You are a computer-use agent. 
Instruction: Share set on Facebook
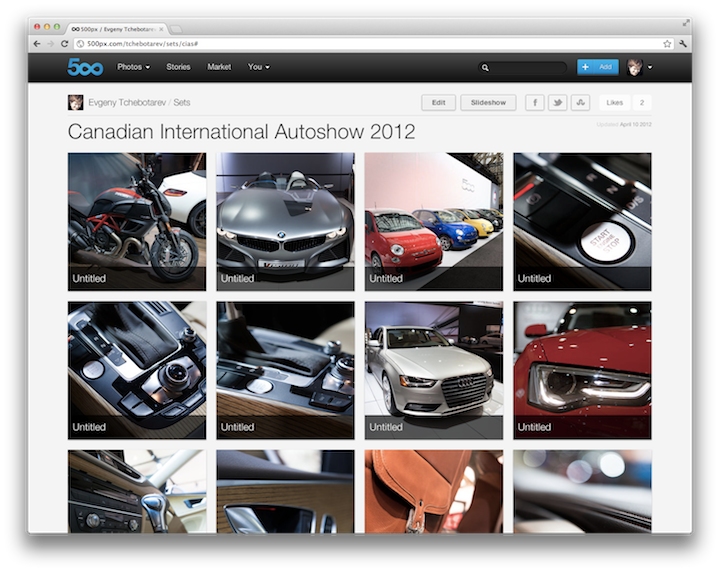click(535, 102)
